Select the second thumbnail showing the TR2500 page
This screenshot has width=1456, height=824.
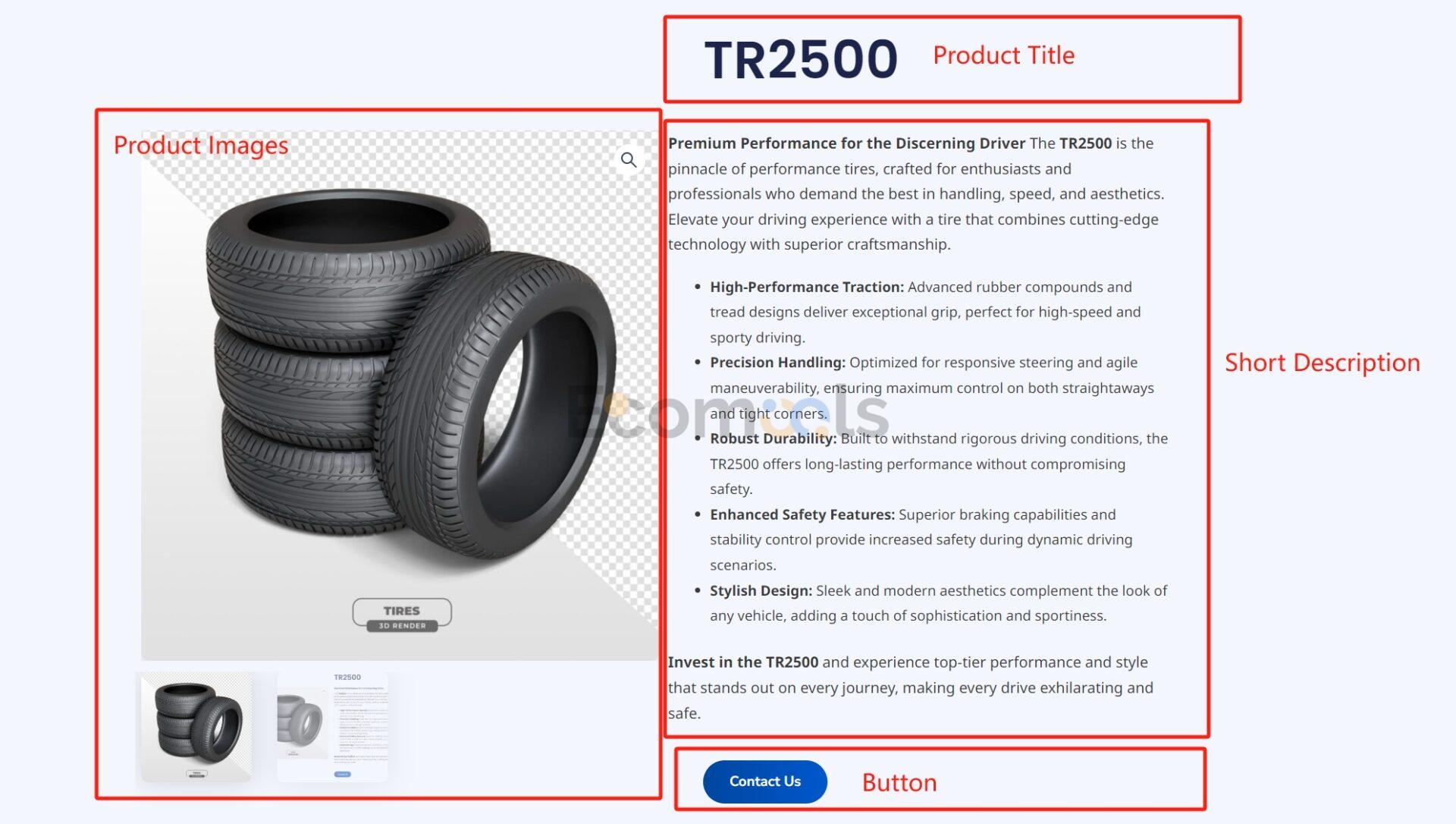[x=332, y=727]
